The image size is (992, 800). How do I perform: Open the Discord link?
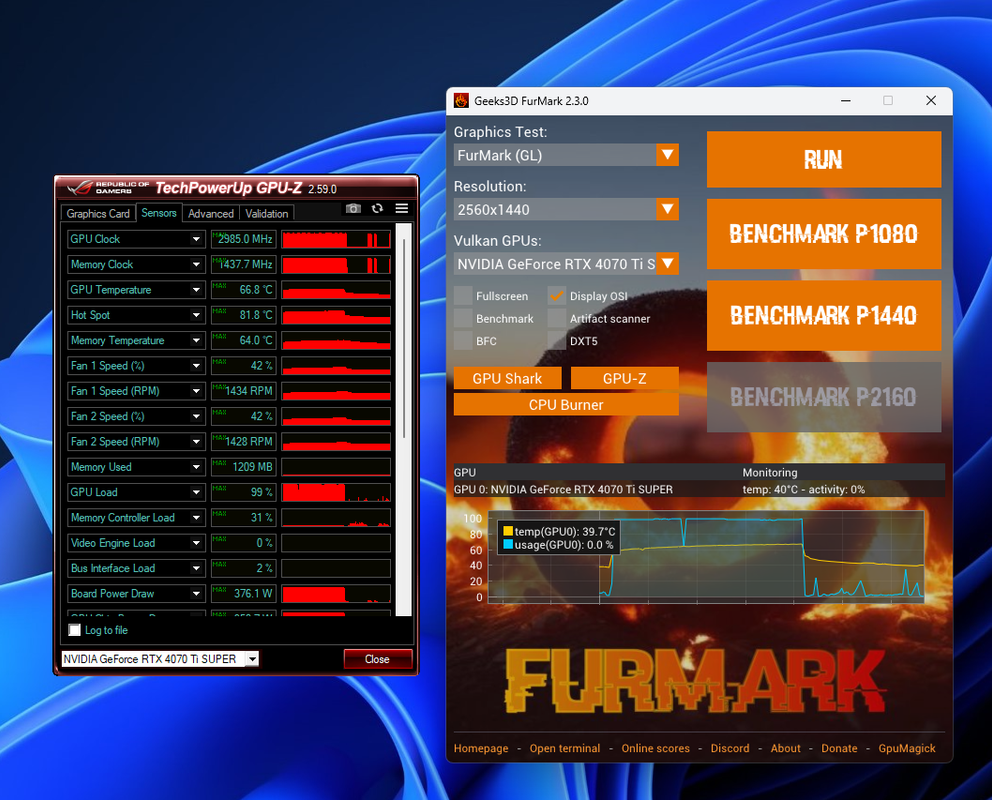coord(729,748)
